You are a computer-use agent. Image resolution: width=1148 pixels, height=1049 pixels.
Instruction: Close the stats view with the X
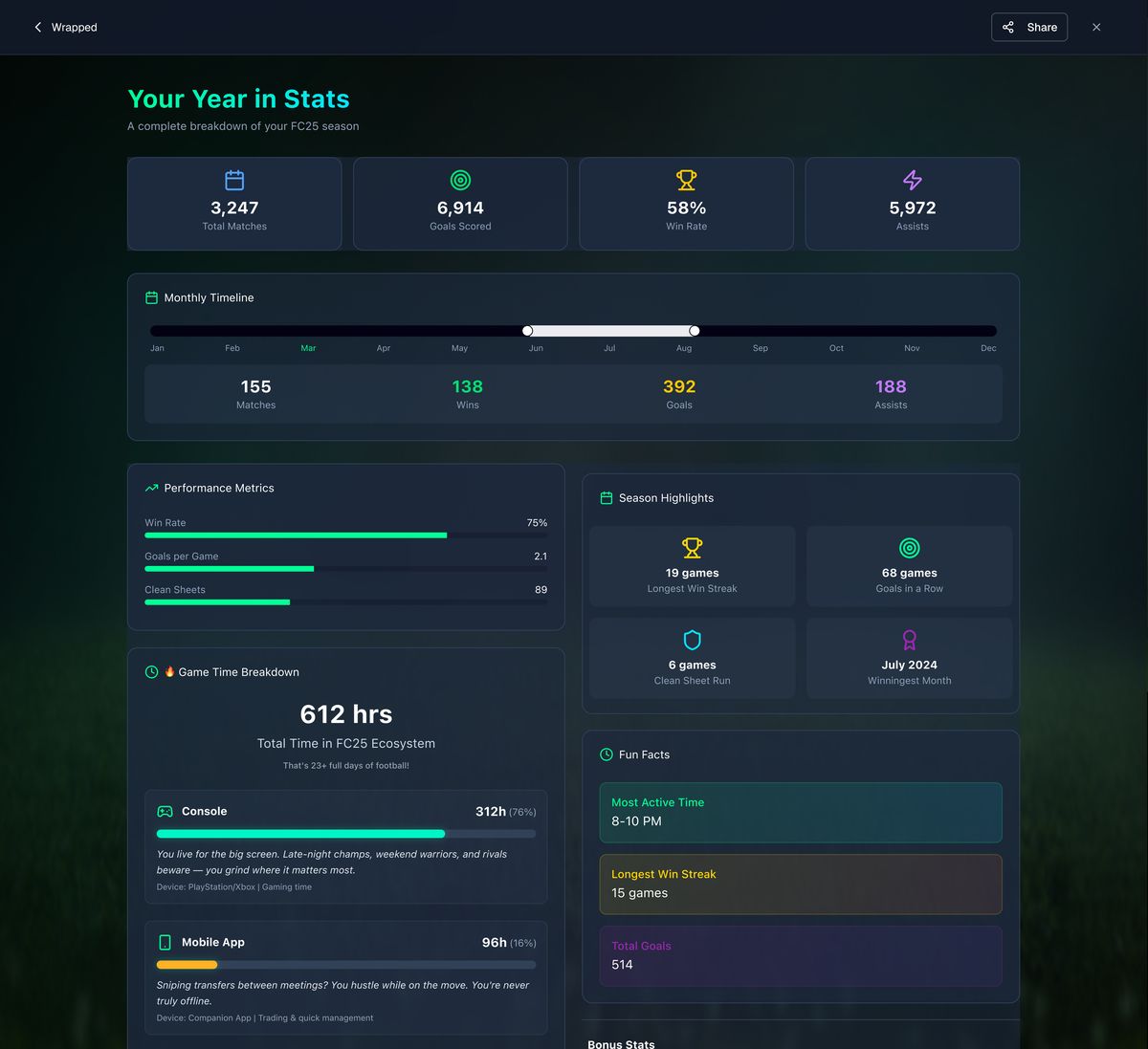pos(1096,28)
